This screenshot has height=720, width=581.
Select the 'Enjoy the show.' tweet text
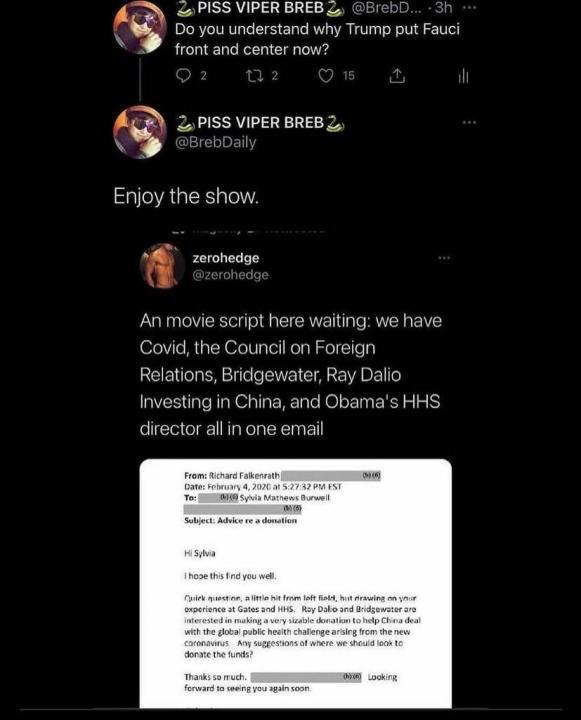pos(186,197)
